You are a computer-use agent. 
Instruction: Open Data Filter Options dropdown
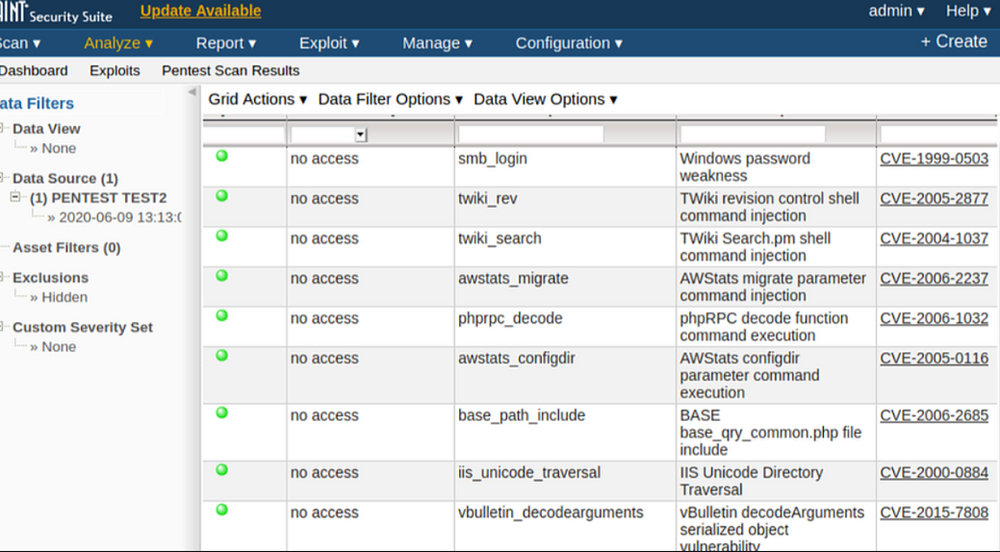point(390,99)
